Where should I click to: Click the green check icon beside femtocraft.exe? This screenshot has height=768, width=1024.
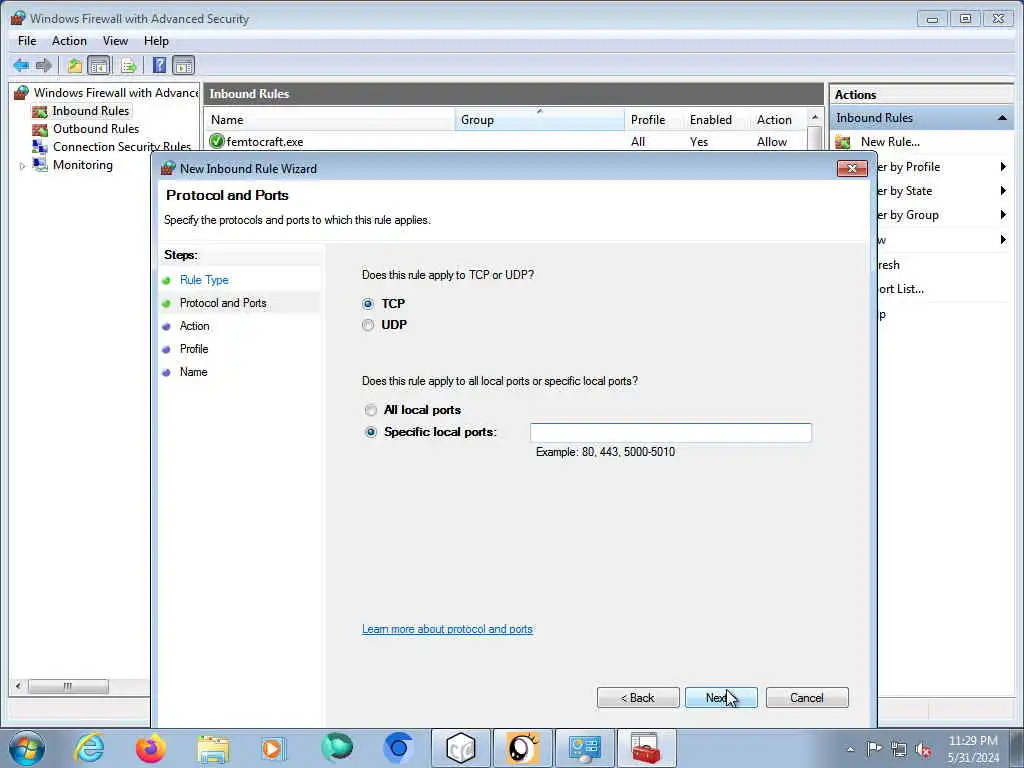[217, 141]
